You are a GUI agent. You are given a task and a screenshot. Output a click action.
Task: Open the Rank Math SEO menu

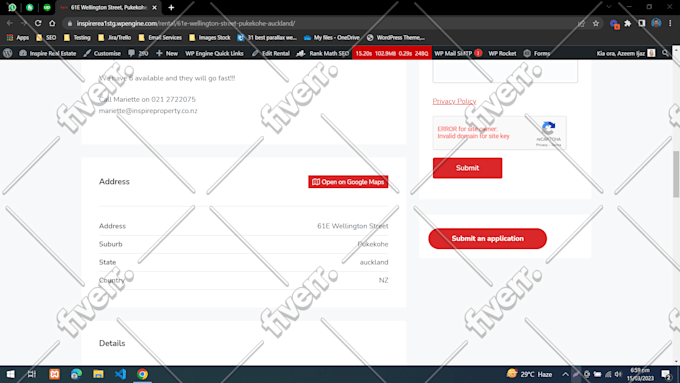323,53
